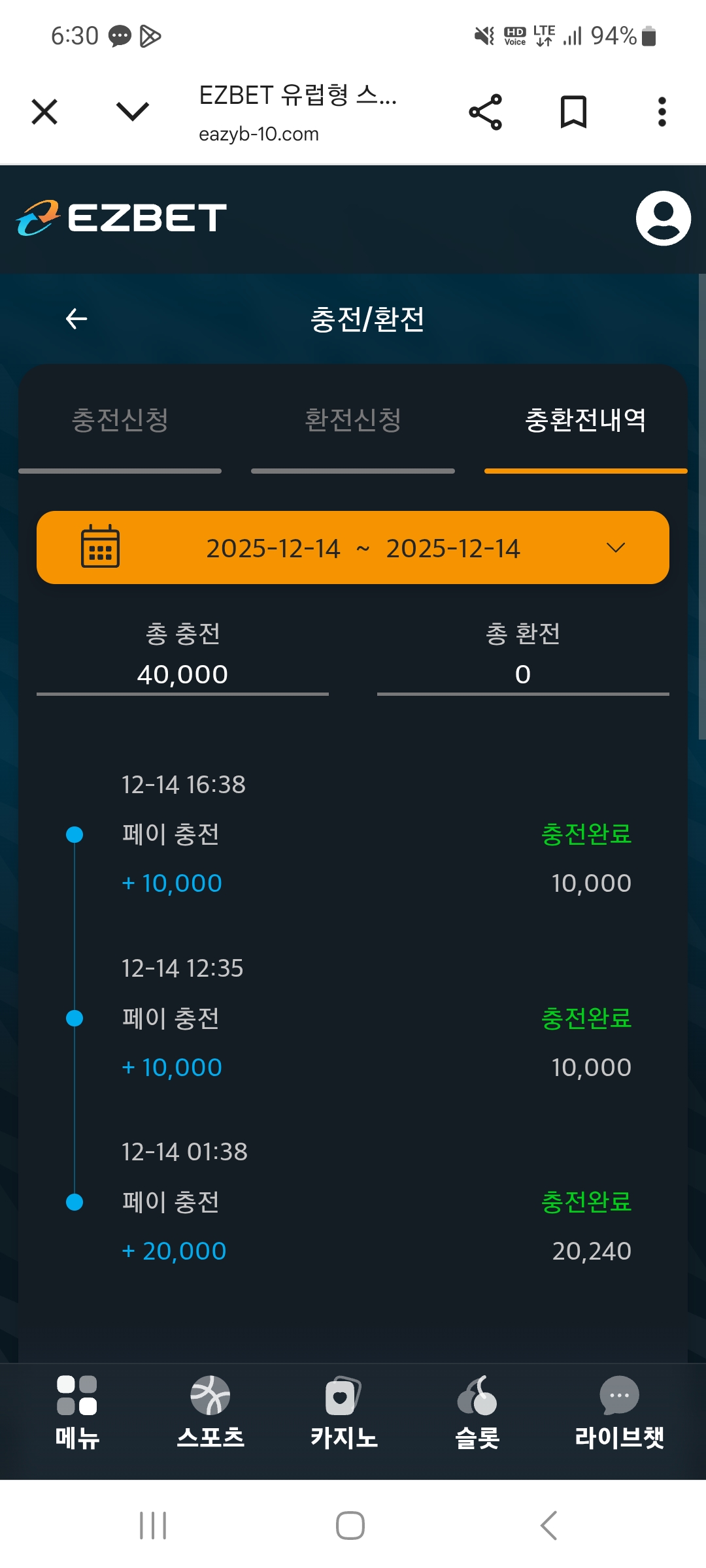Image resolution: width=706 pixels, height=1568 pixels.
Task: Share the page via browser share icon
Action: point(486,112)
